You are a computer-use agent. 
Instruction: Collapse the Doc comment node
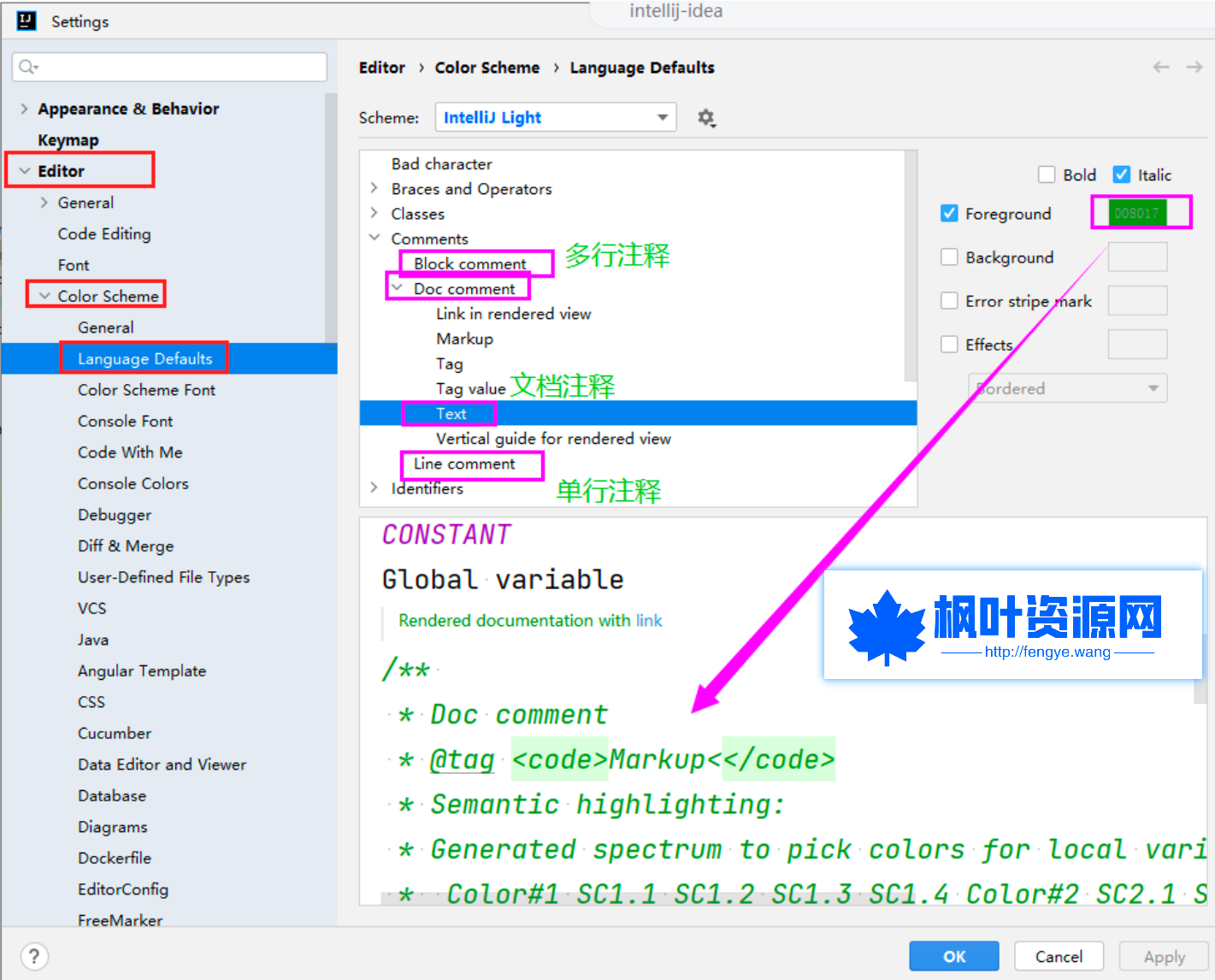click(397, 288)
